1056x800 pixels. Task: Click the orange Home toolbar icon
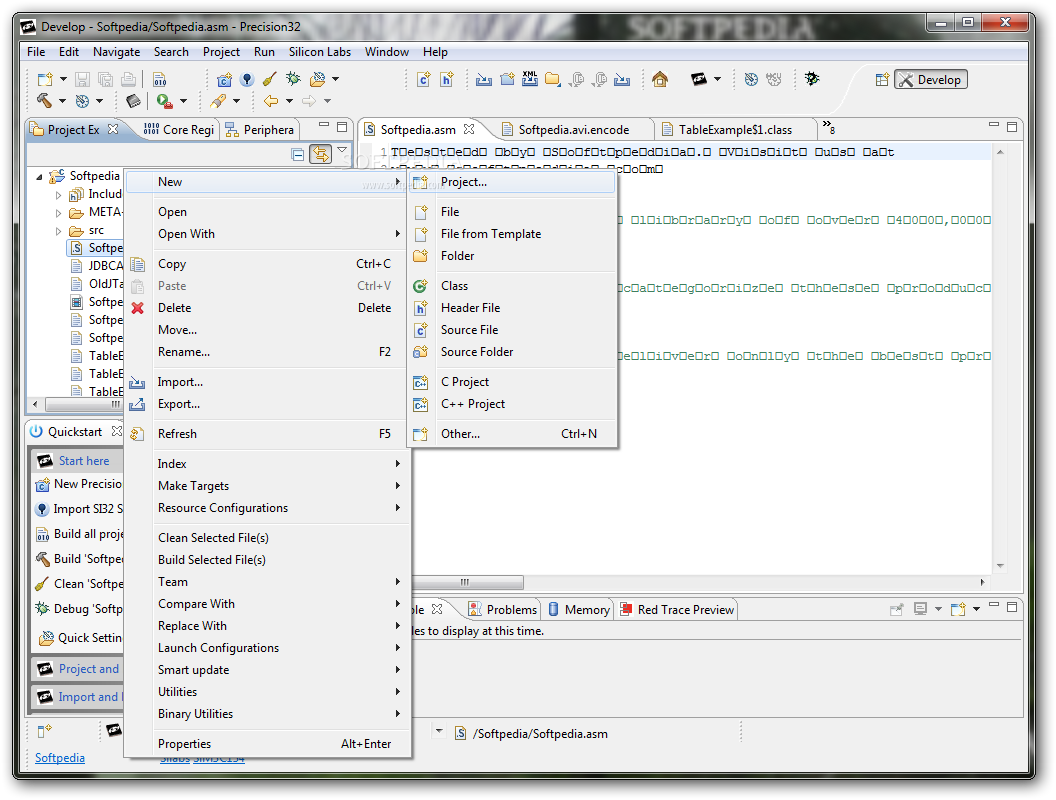tap(660, 79)
